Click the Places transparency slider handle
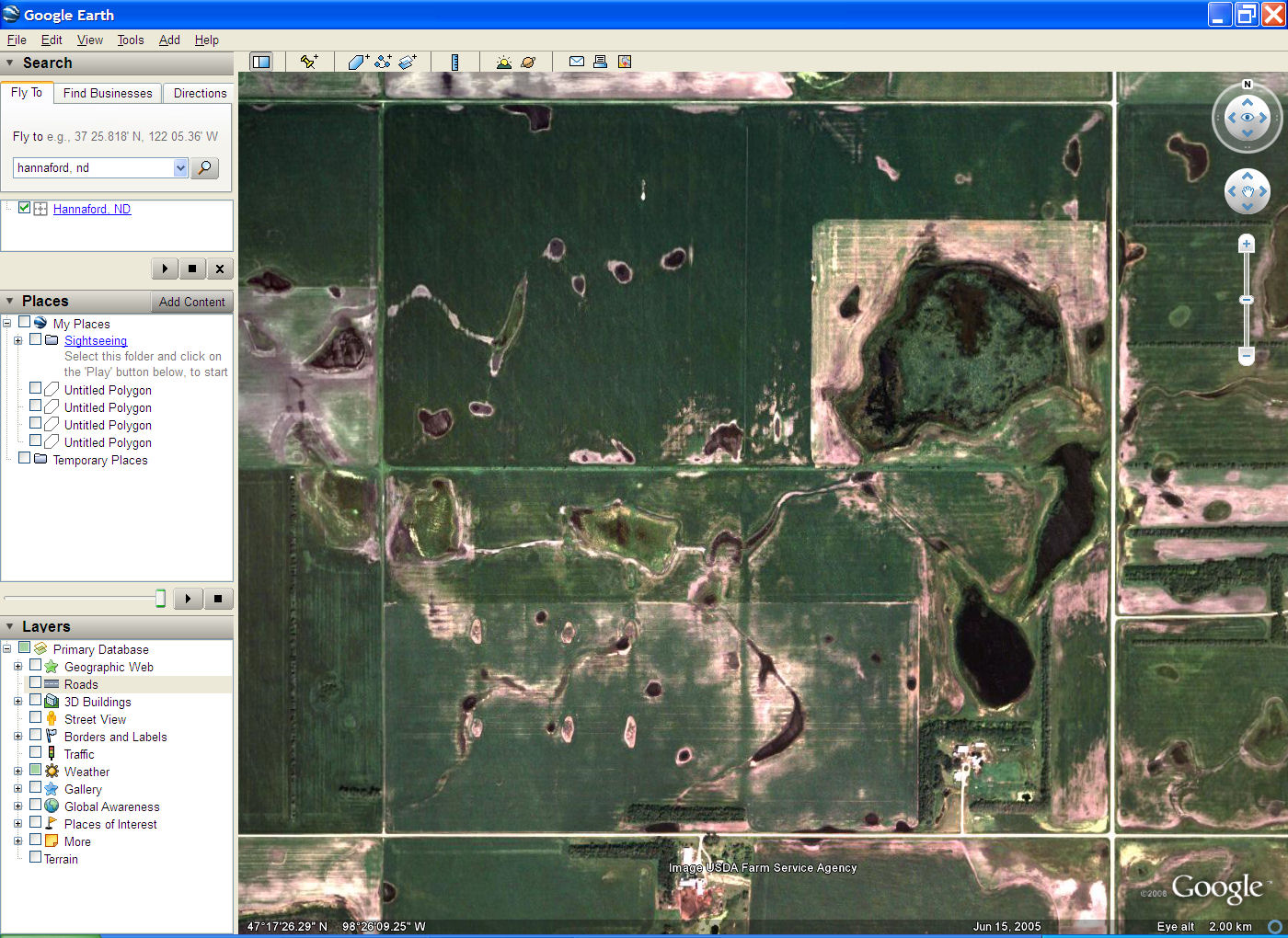Viewport: 1288px width, 938px height. tap(160, 599)
